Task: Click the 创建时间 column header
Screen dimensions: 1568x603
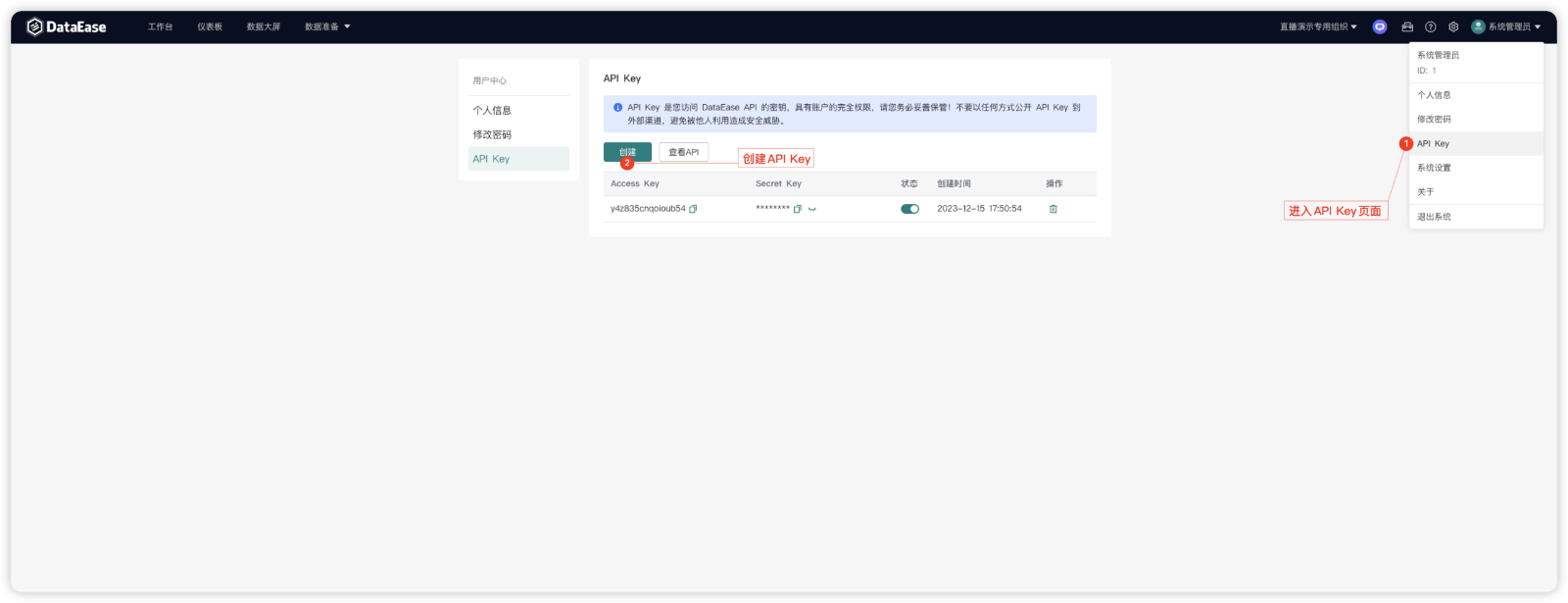Action: 954,184
